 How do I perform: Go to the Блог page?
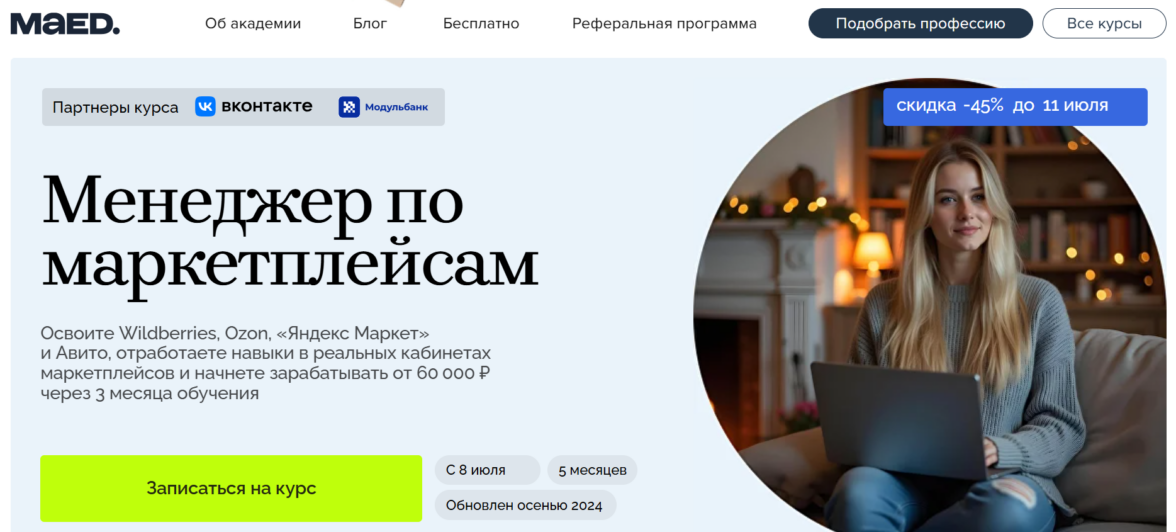click(x=370, y=23)
